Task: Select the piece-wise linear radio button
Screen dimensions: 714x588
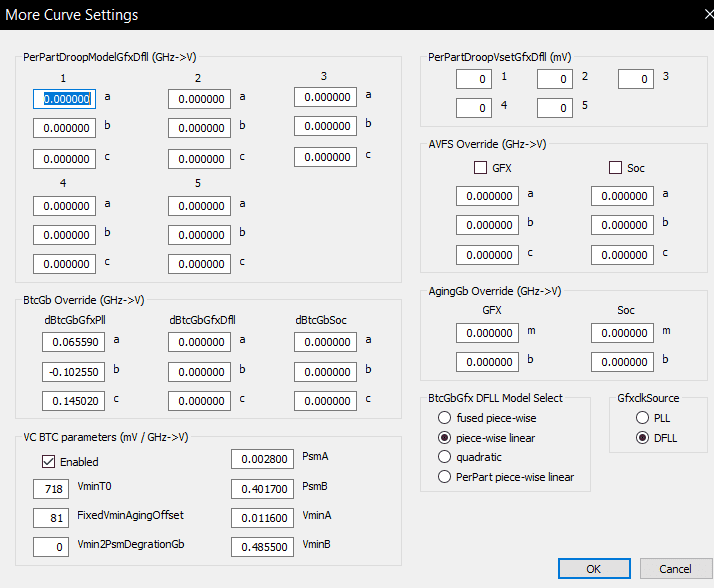Action: 444,438
